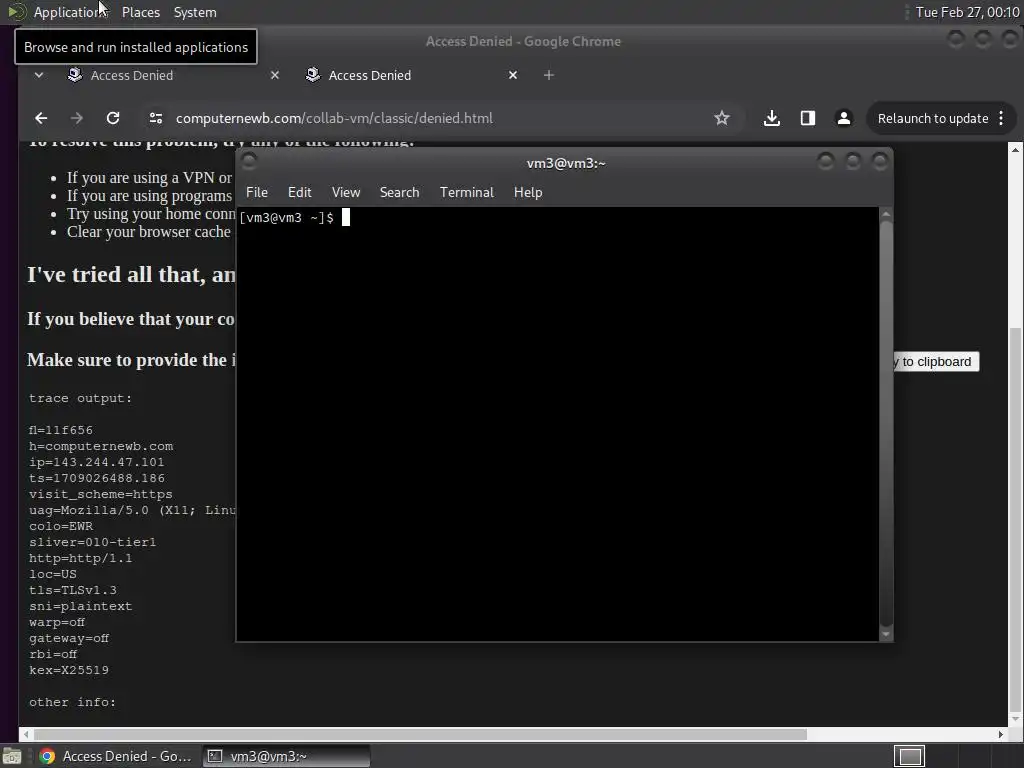Click page horizontal scrollbar left arrow

[x=25, y=734]
